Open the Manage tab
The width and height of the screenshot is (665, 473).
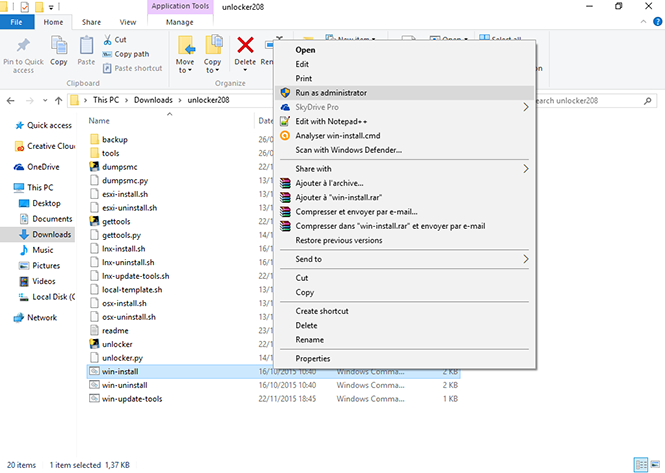(x=180, y=22)
